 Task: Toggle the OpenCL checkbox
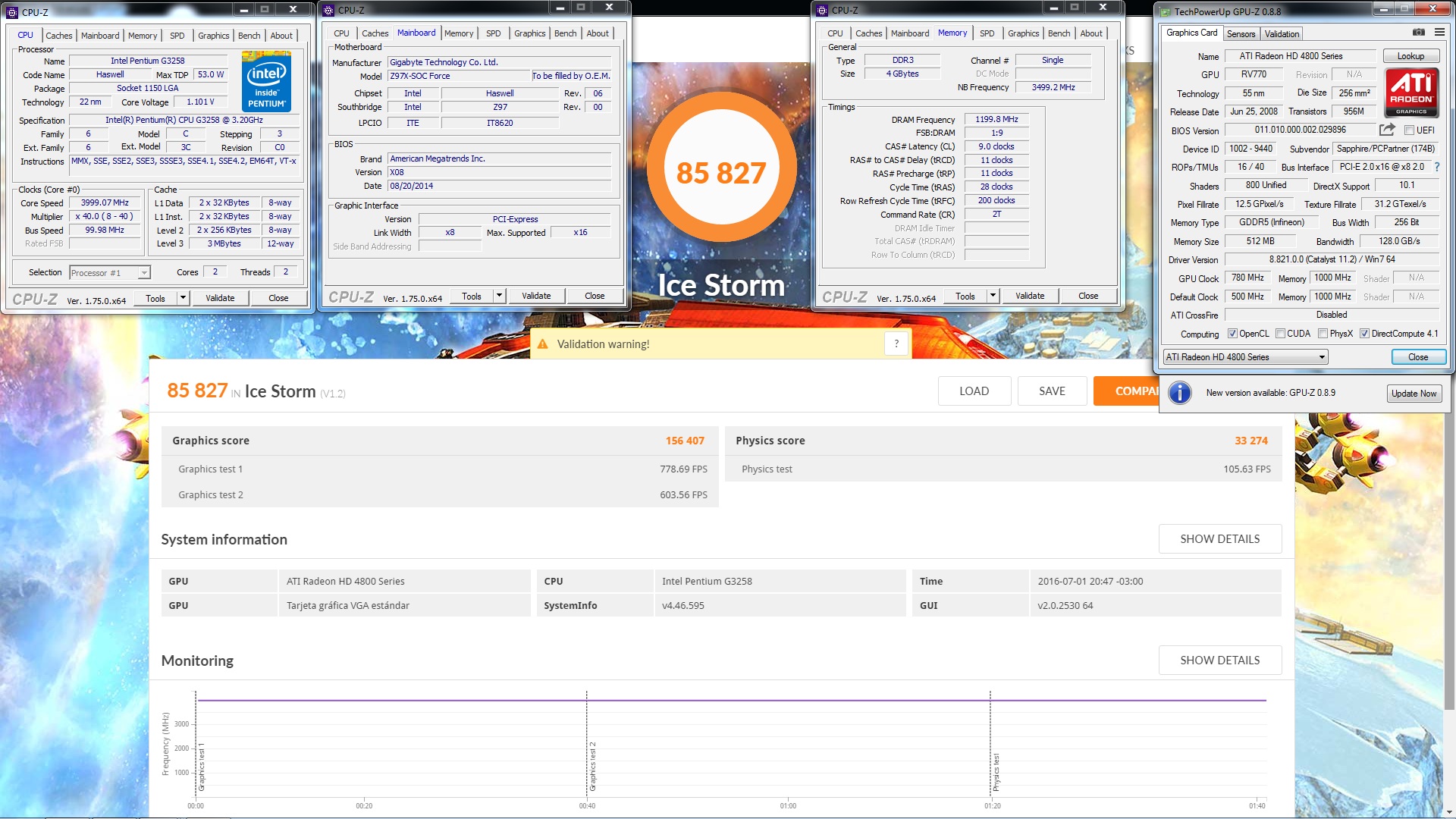(1232, 334)
